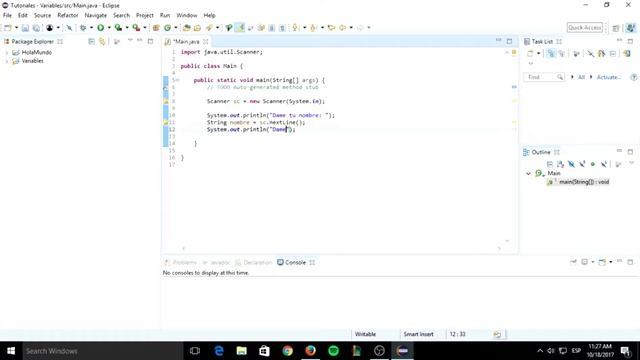Viewport: 640px width, 360px height.
Task: Toggle Hide Static Members in Outline
Action: (x=582, y=164)
